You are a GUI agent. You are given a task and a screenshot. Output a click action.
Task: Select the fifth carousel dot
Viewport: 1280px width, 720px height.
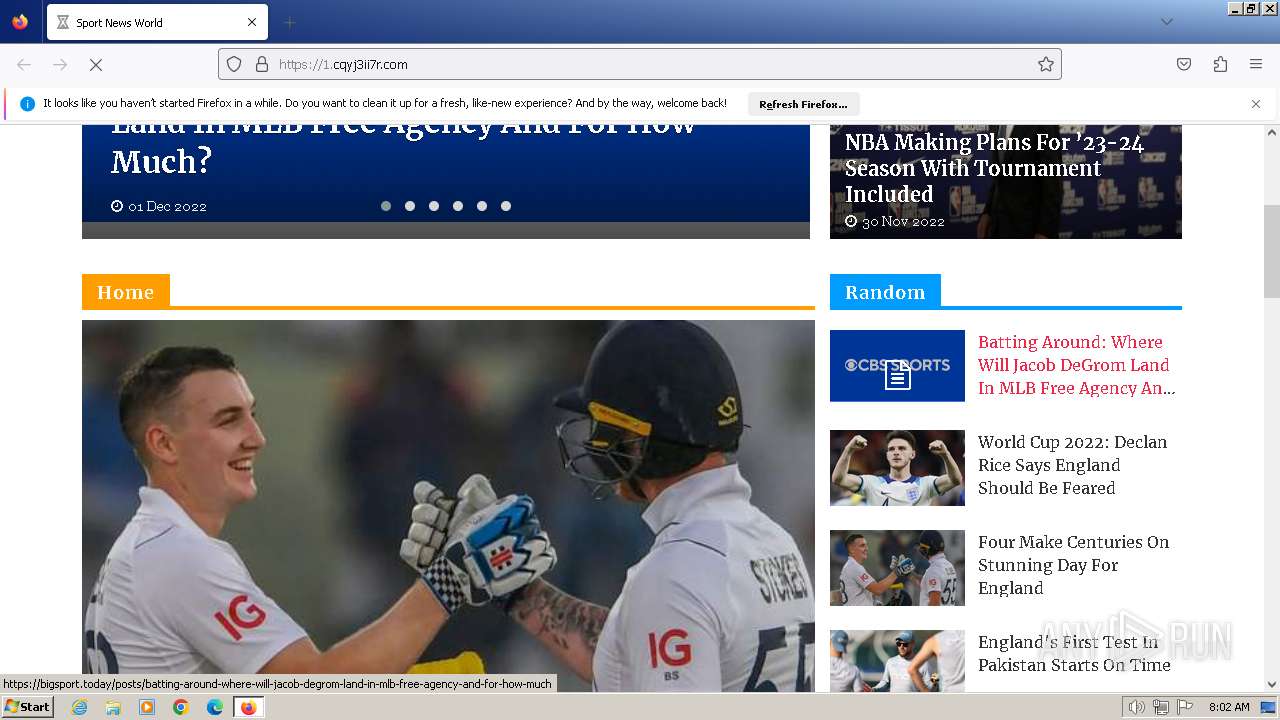coord(482,206)
